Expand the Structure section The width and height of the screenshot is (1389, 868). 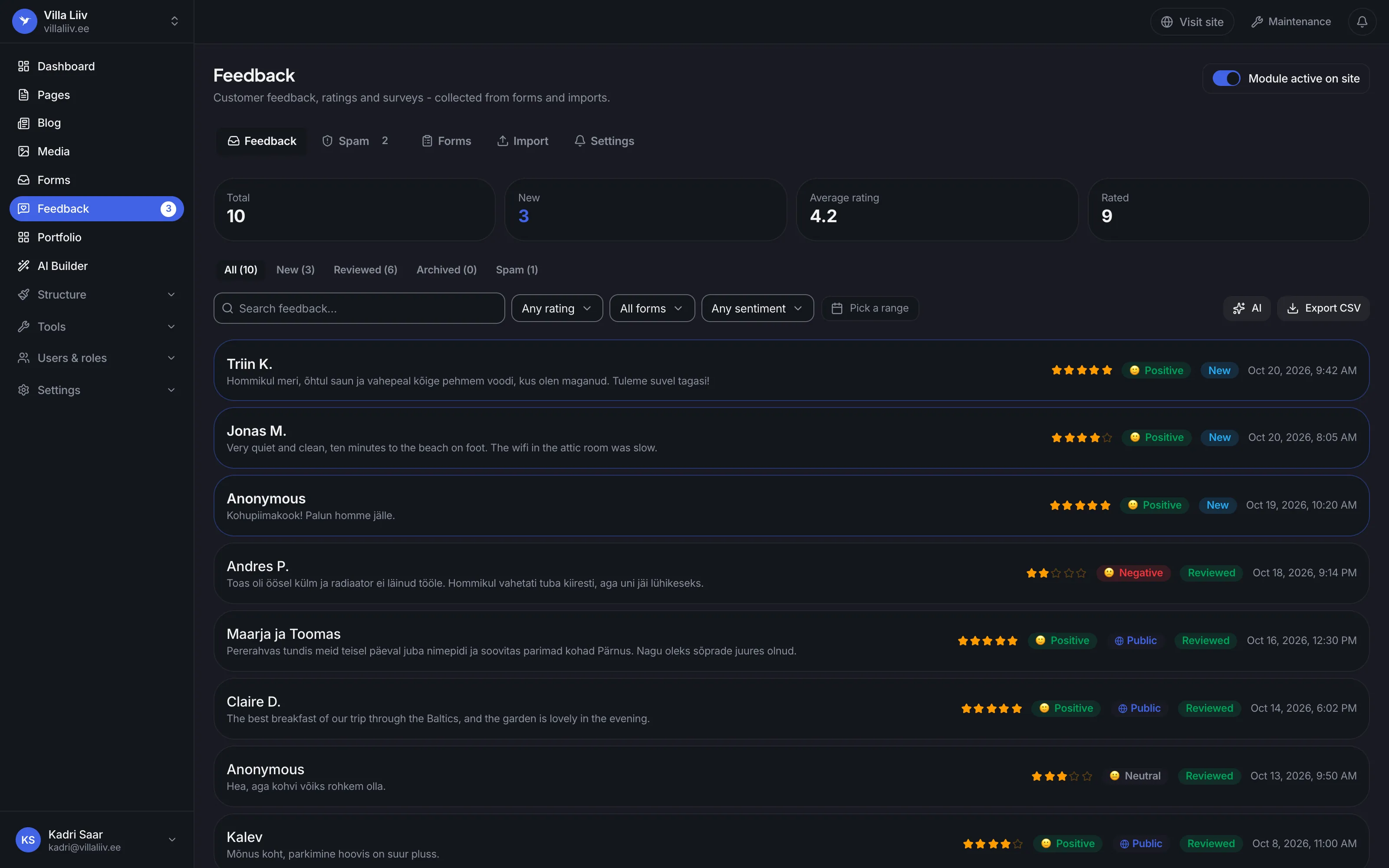[96, 295]
